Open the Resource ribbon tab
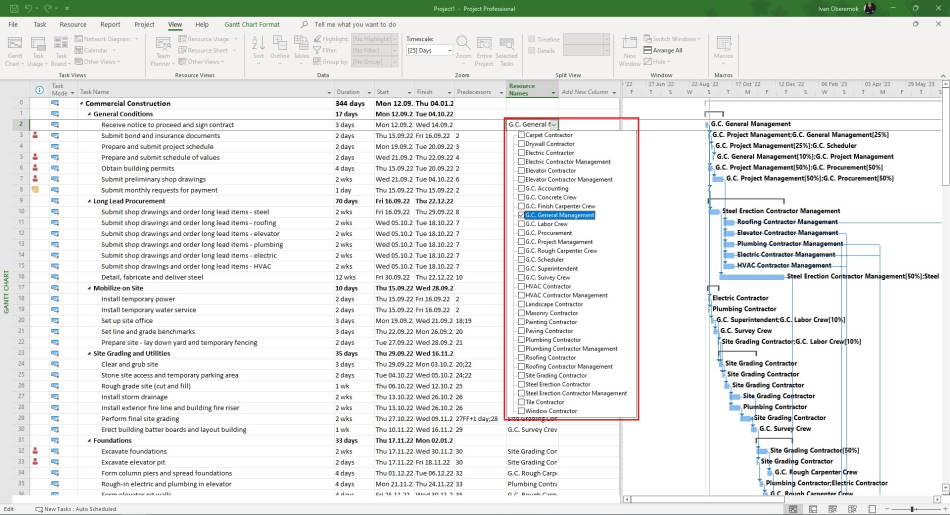The width and height of the screenshot is (950, 515). [73, 24]
